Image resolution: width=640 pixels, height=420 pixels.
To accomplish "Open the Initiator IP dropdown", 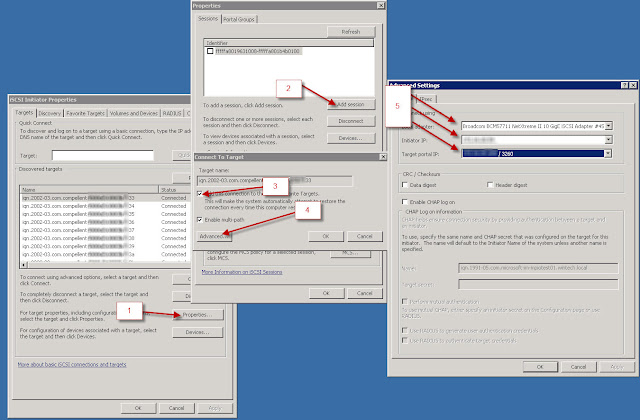I will [x=609, y=140].
